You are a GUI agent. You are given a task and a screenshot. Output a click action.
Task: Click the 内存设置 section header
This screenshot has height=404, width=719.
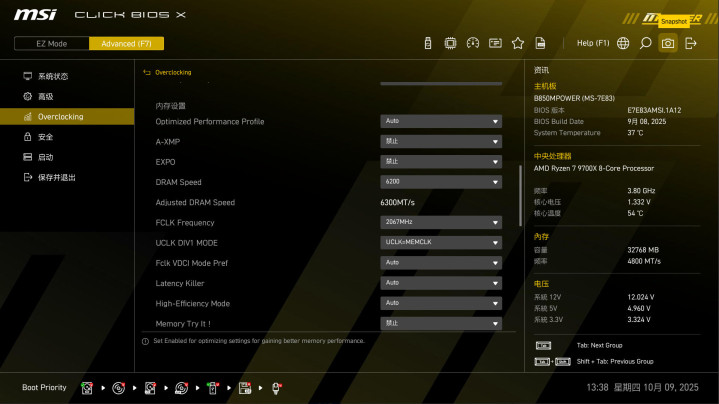[170, 106]
